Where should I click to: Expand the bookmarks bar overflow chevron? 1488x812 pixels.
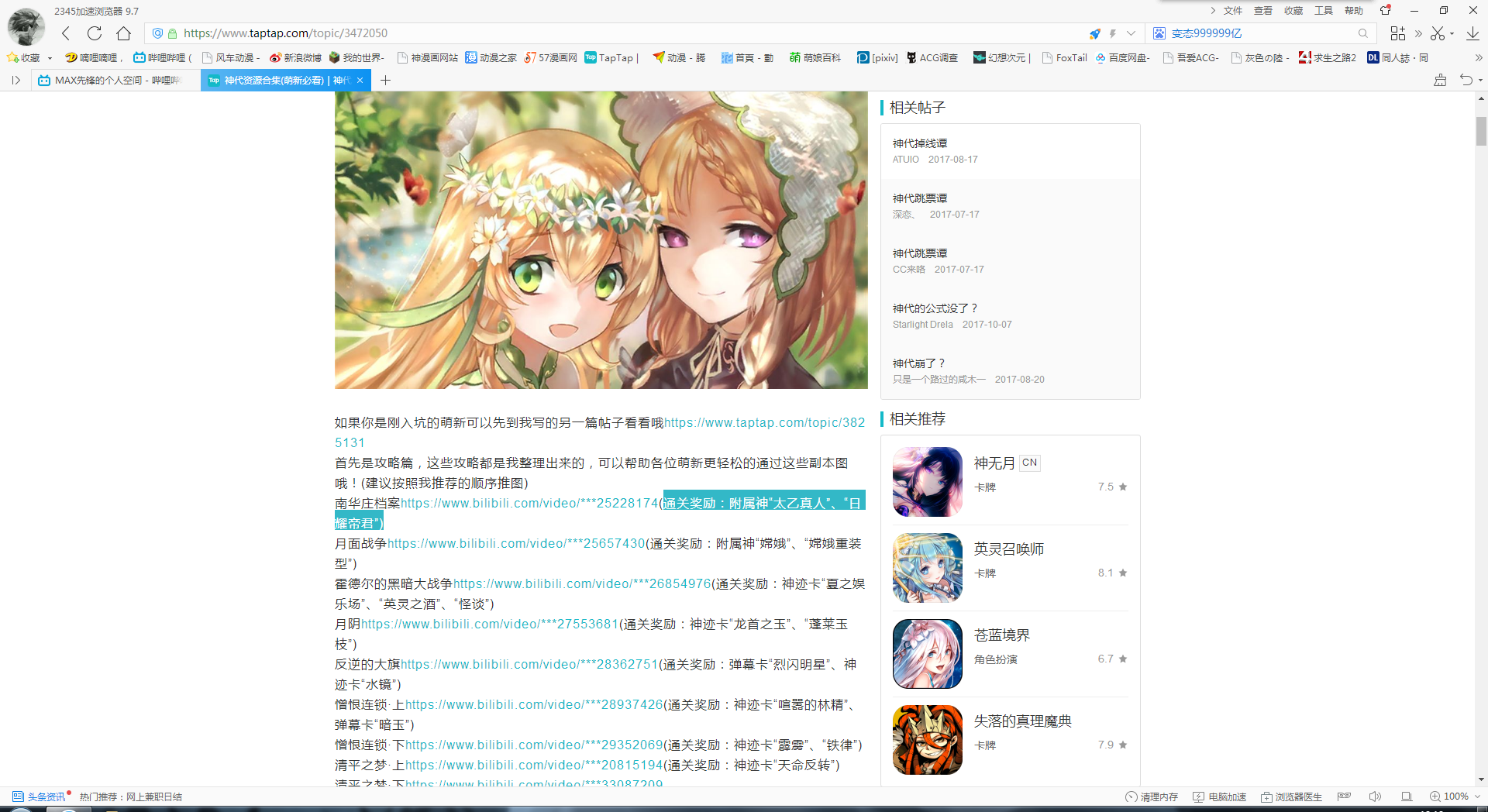tap(1478, 57)
